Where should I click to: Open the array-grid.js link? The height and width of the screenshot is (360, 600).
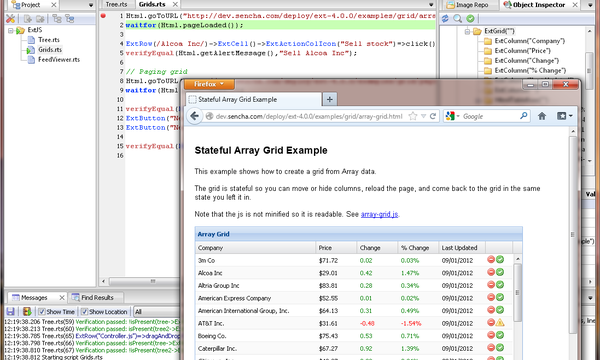[x=379, y=214]
